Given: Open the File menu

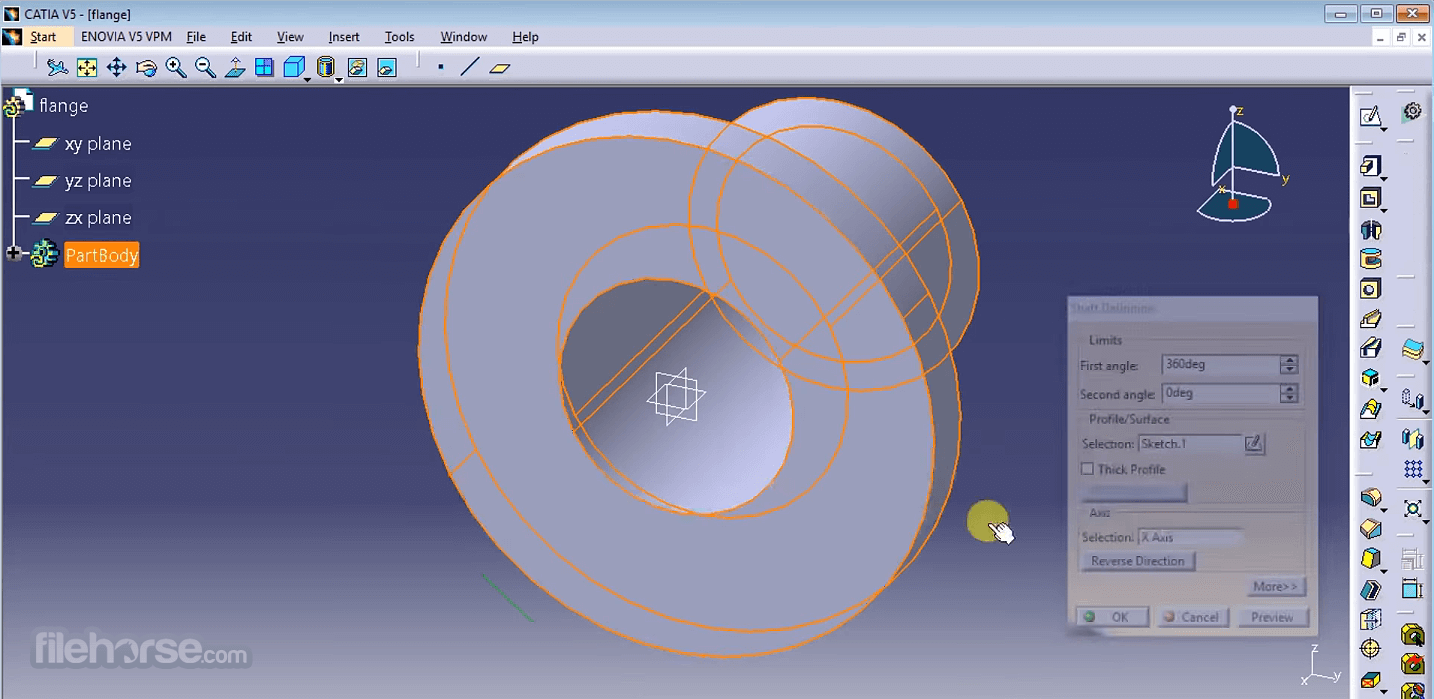Looking at the screenshot, I should click(196, 37).
